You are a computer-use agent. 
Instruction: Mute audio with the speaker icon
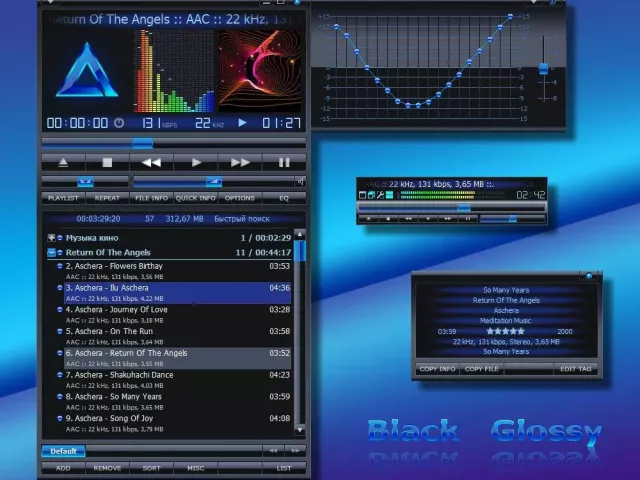coord(299,182)
